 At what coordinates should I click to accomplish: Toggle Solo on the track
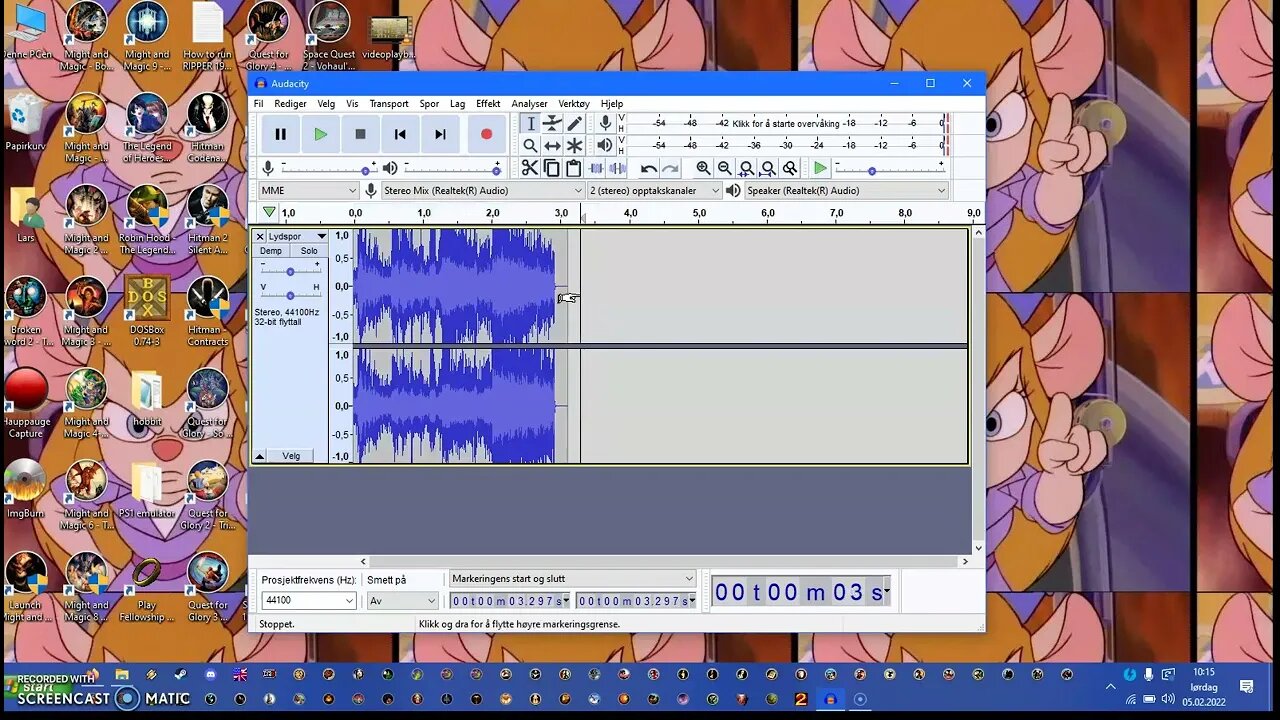click(309, 251)
